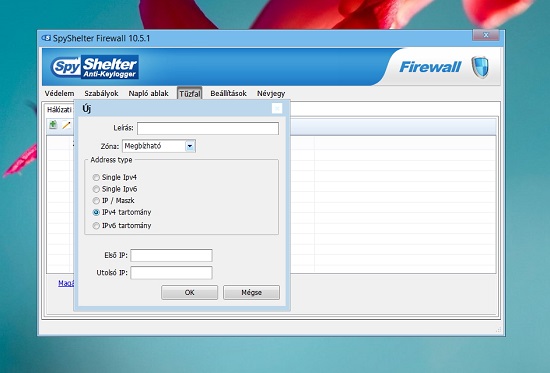
Task: Close the SpyShelter Firewall window
Action: pyautogui.click(x=486, y=35)
